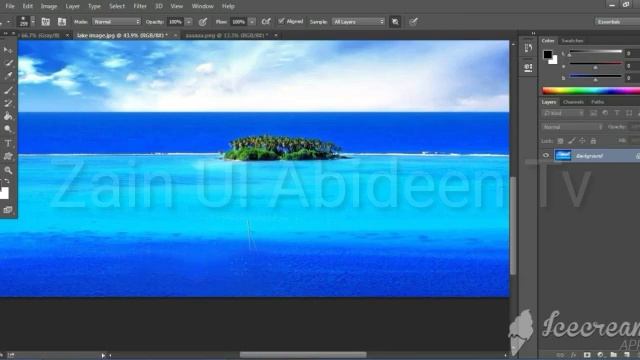Viewport: 640px width, 360px height.
Task: Open the layer blend mode Normal dropdown
Action: tap(572, 127)
